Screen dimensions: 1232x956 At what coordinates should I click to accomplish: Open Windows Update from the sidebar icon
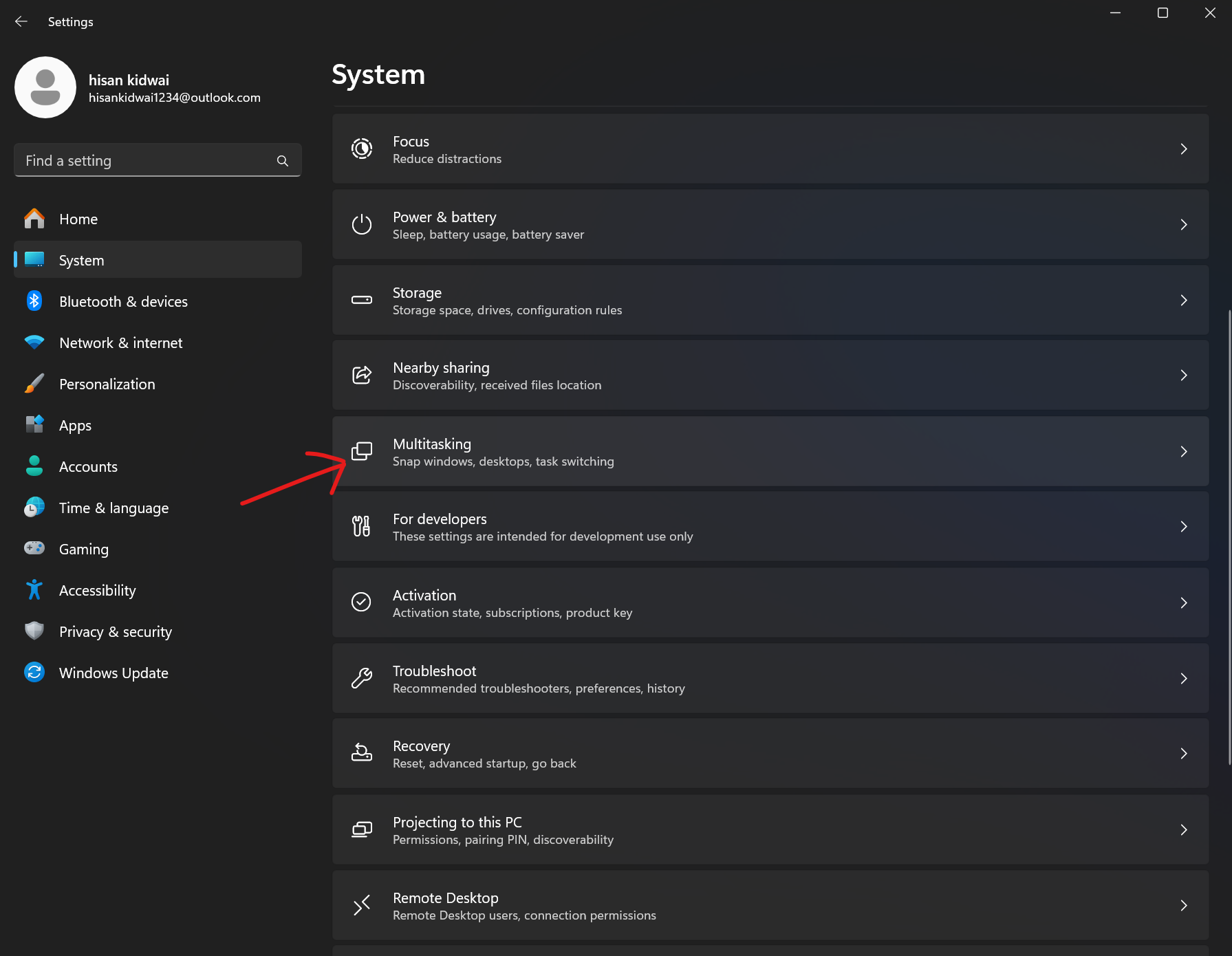(34, 673)
